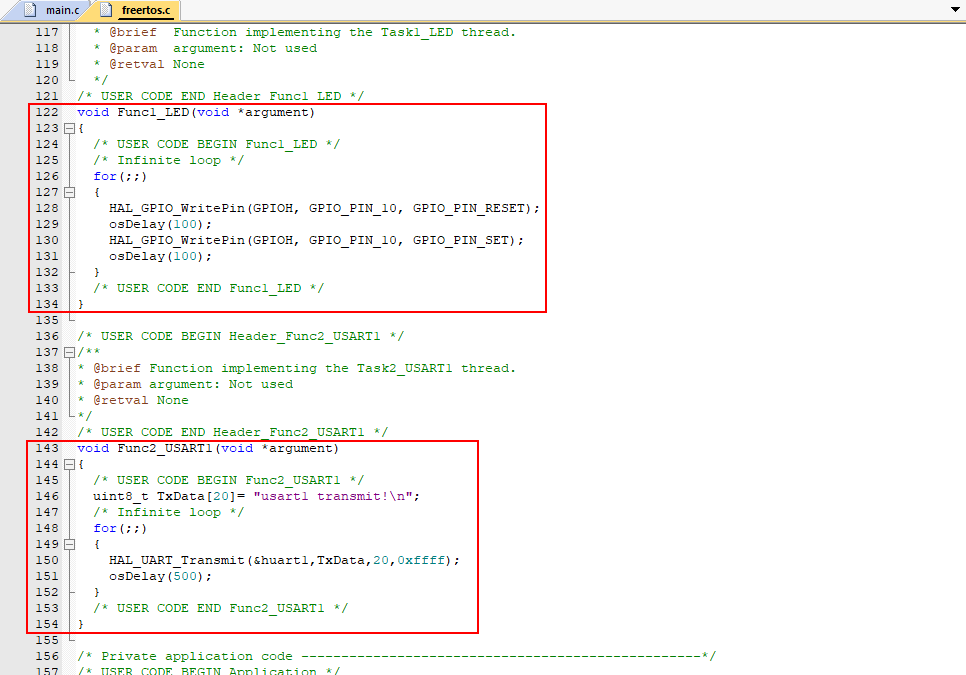Click the string "usart1 transmit!\n" on line 146

[x=333, y=496]
